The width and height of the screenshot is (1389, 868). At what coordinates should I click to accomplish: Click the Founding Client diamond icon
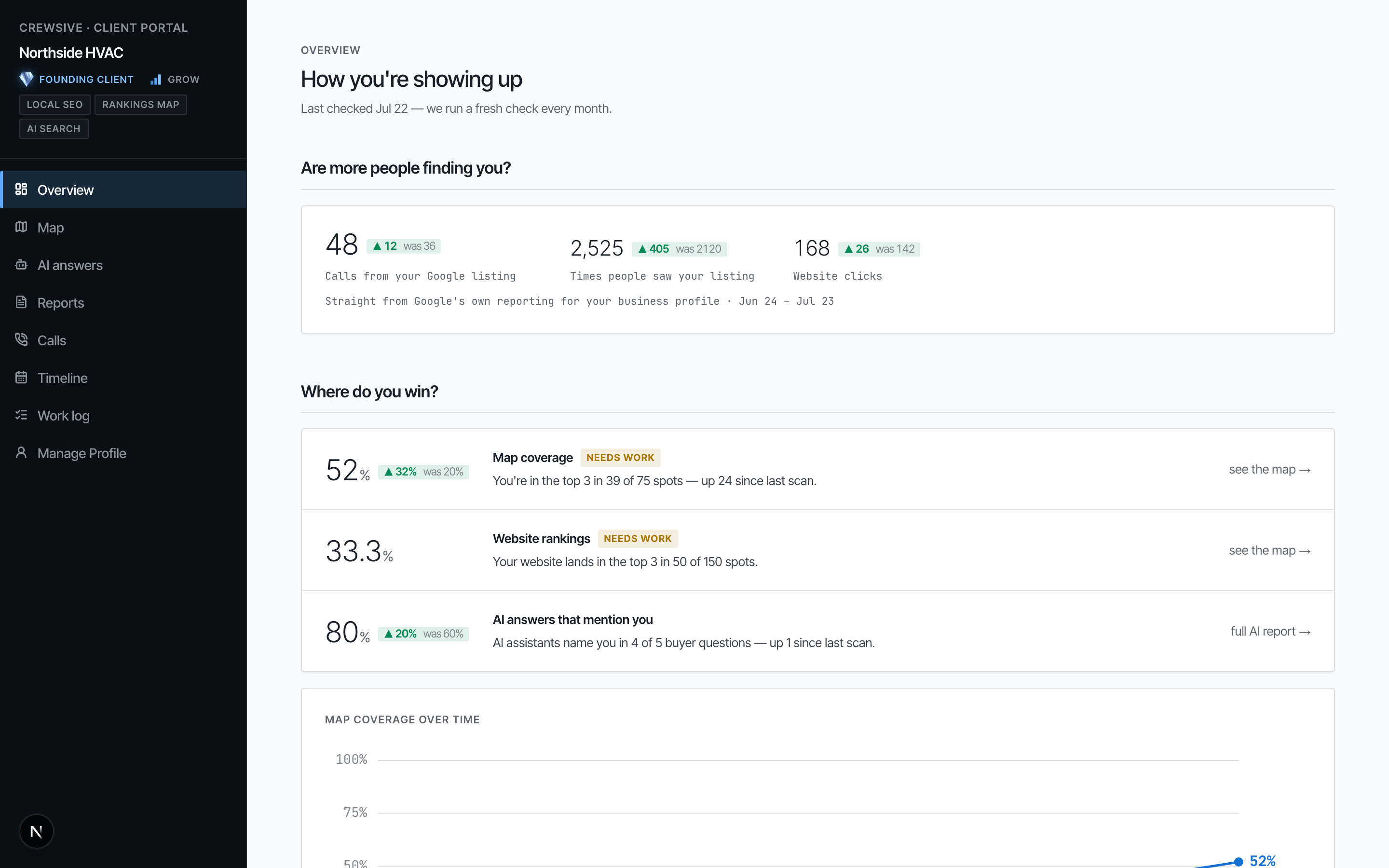[27, 79]
